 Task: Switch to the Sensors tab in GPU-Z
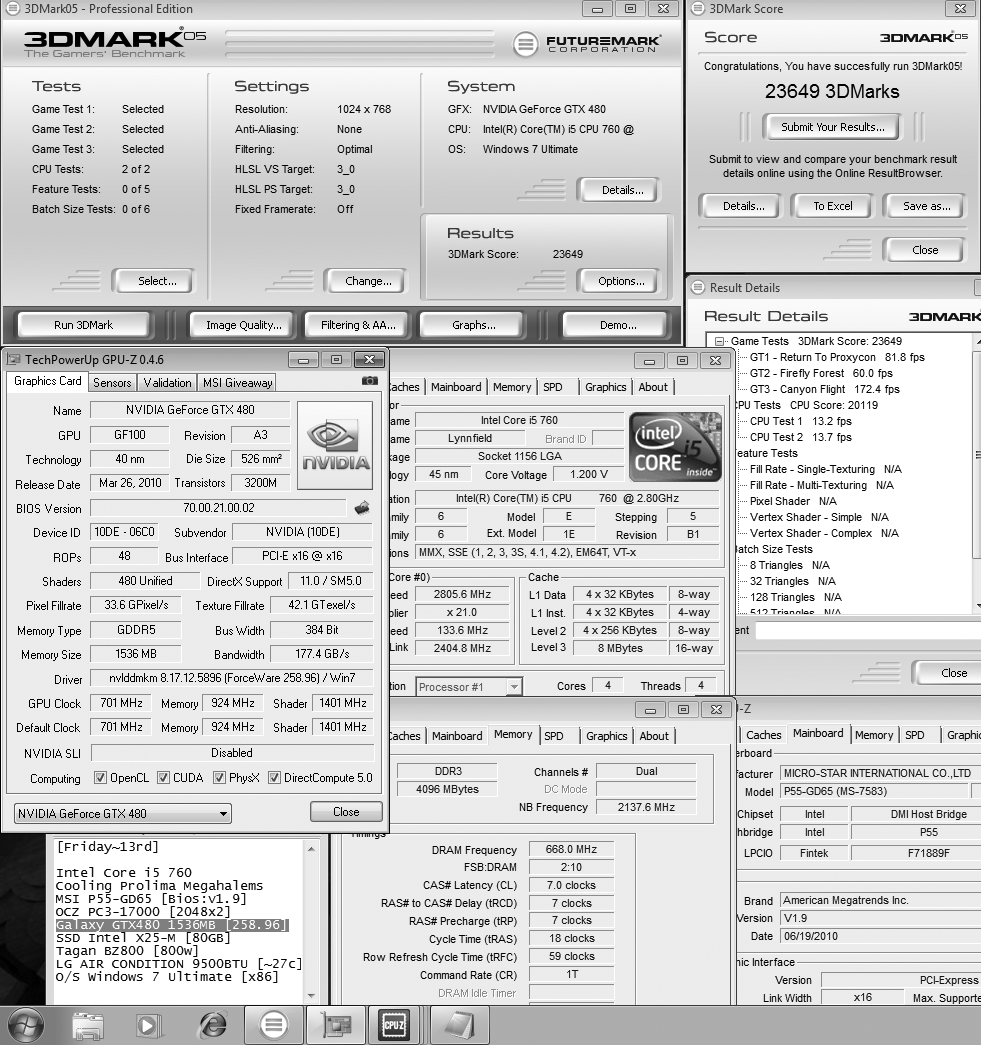(x=112, y=383)
